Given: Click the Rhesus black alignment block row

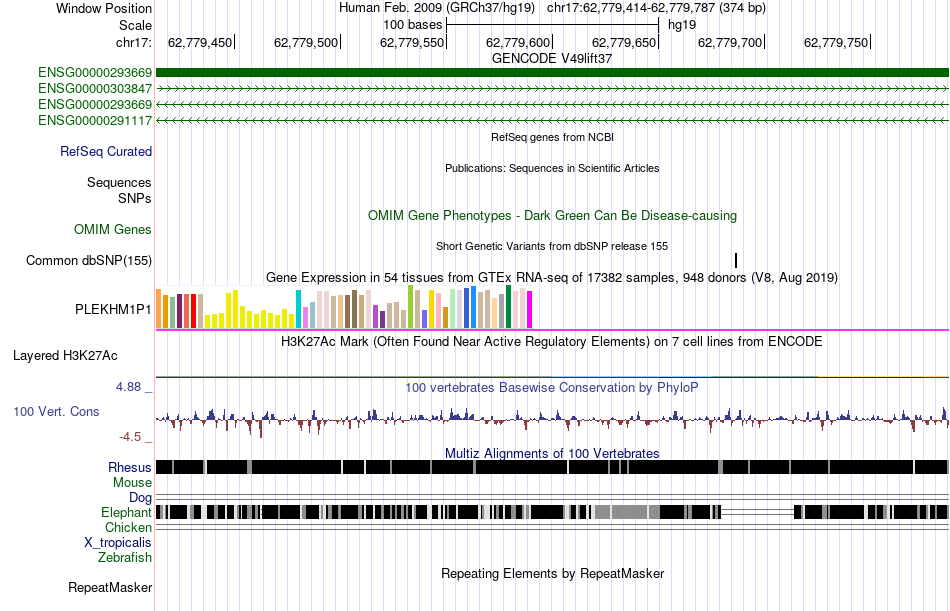Looking at the screenshot, I should tap(552, 467).
